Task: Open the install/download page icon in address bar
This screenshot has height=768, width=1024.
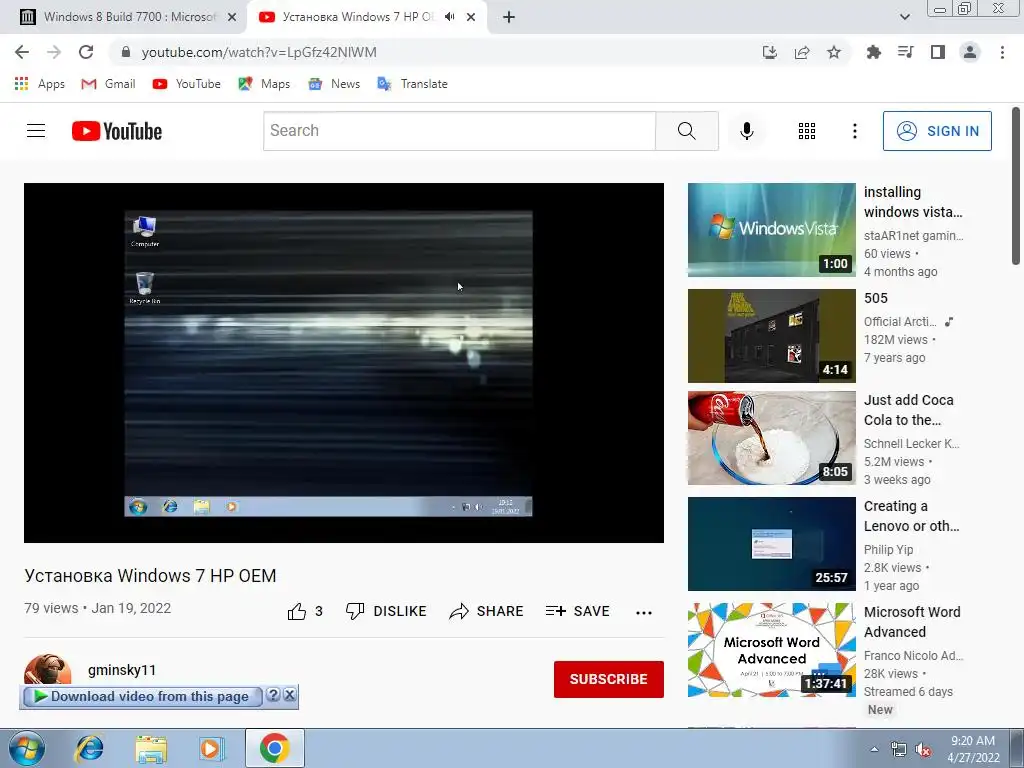Action: click(x=770, y=52)
